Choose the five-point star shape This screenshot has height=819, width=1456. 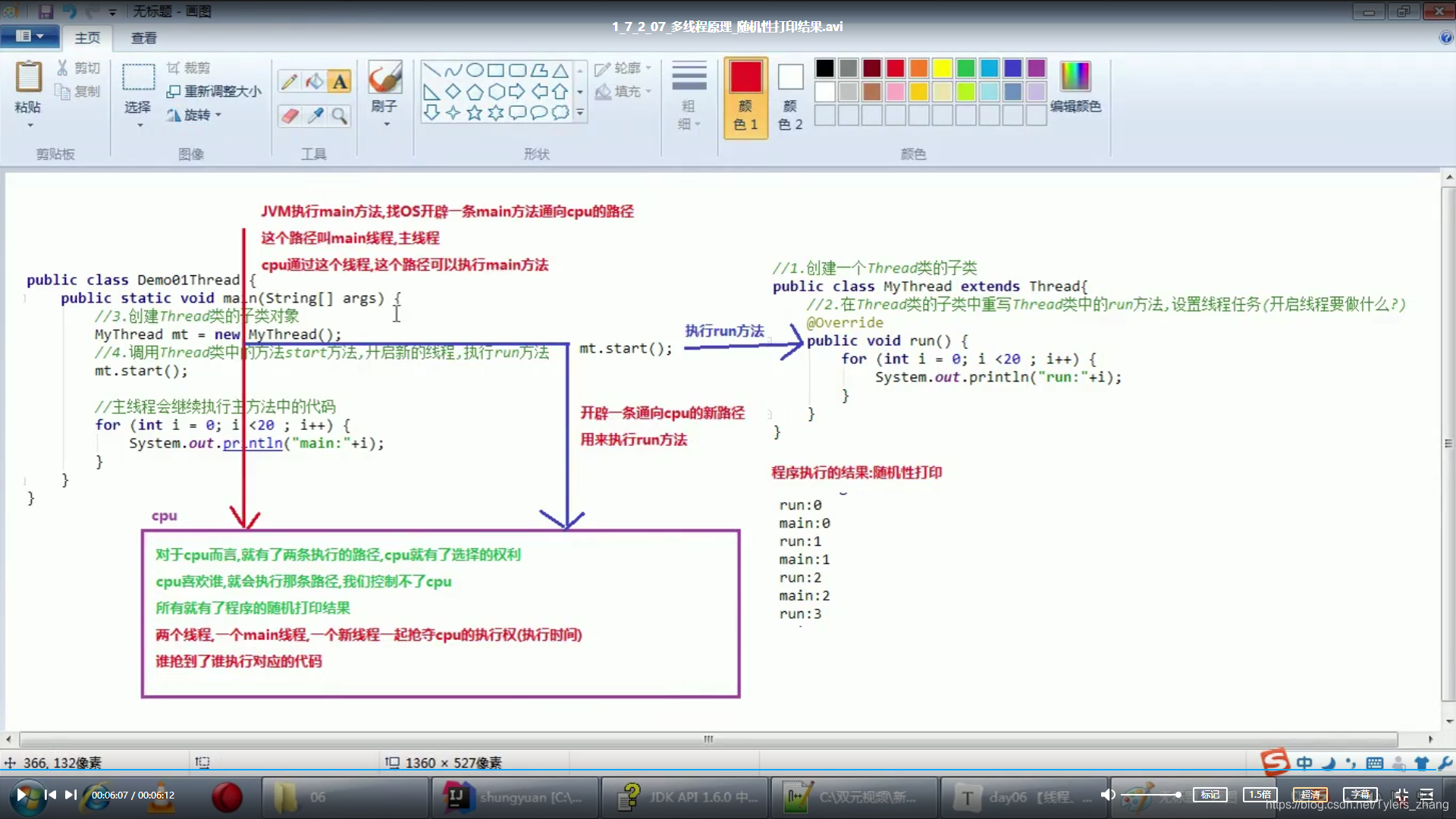pos(475,113)
